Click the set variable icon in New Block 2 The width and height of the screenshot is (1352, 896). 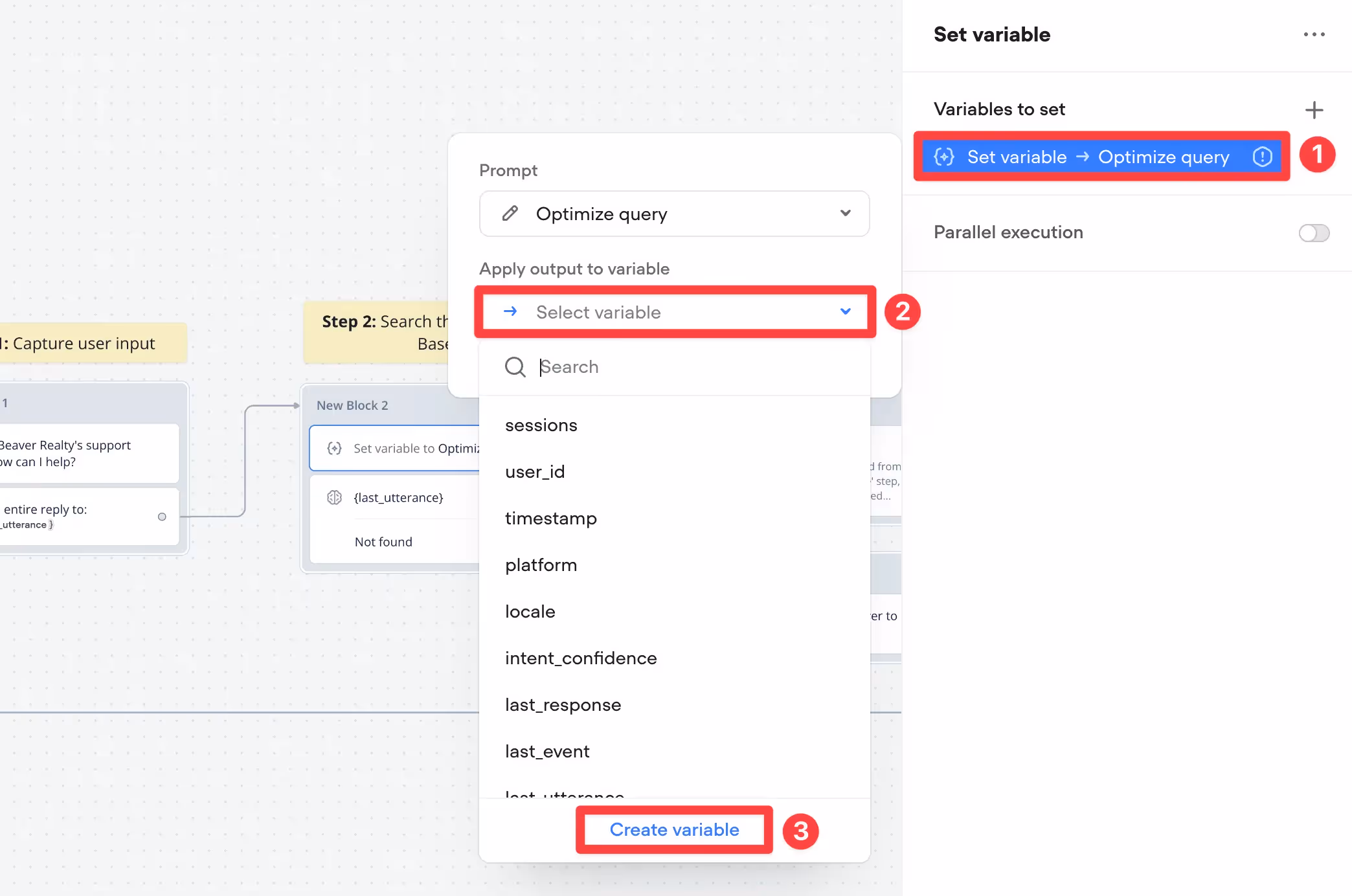334,448
